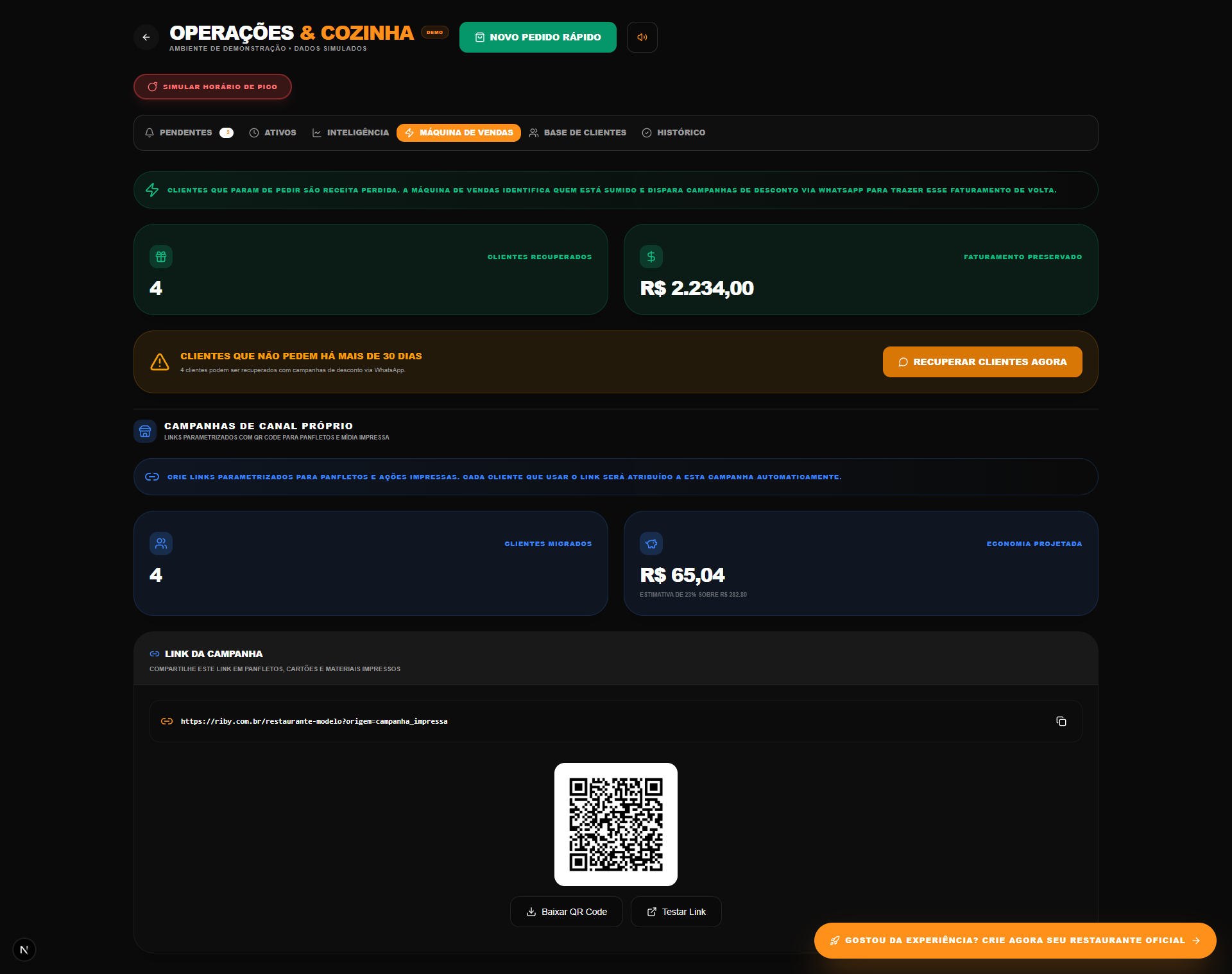This screenshot has width=1232, height=974.
Task: Click the Campanhas de Canal Próprio heading
Action: click(259, 426)
